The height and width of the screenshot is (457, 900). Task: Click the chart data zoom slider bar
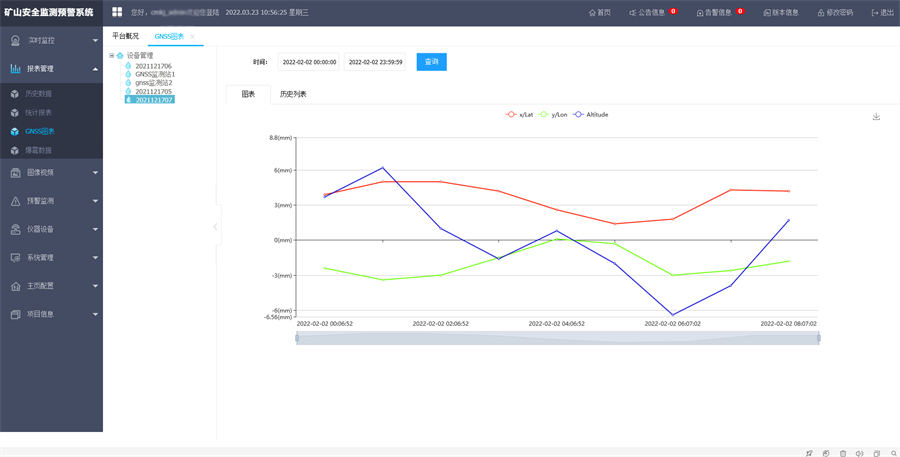pos(557,338)
